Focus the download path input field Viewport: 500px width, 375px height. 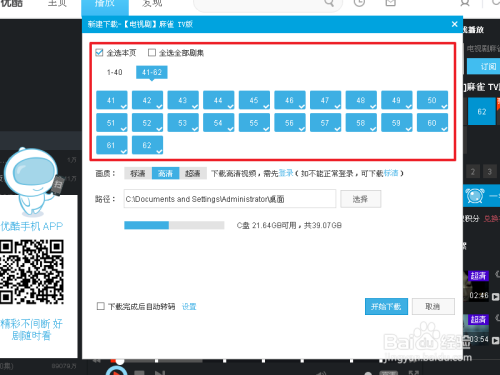pyautogui.click(x=230, y=199)
